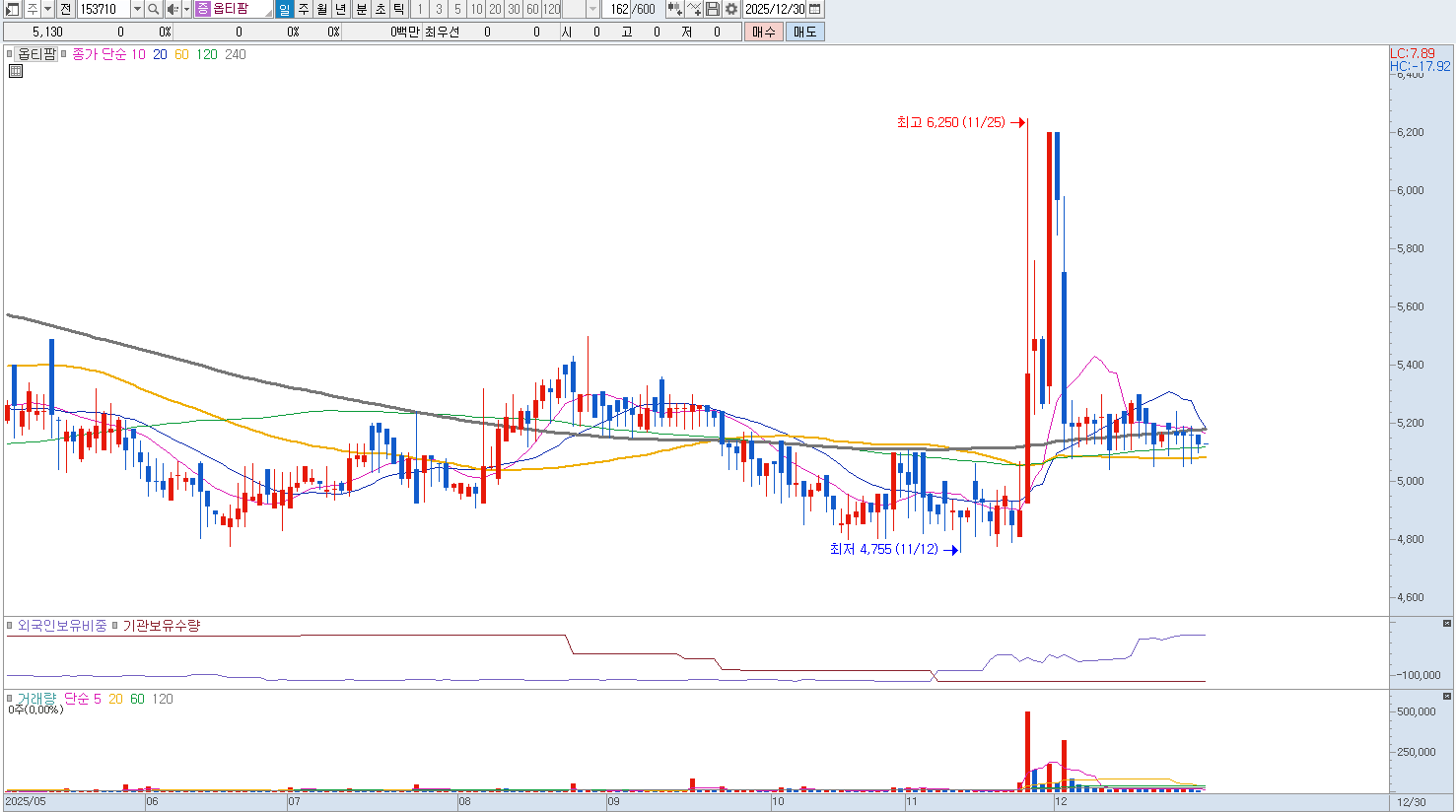Screen dimensions: 1456x812
Task: Click the data table grid icon
Action: pyautogui.click(x=16, y=71)
